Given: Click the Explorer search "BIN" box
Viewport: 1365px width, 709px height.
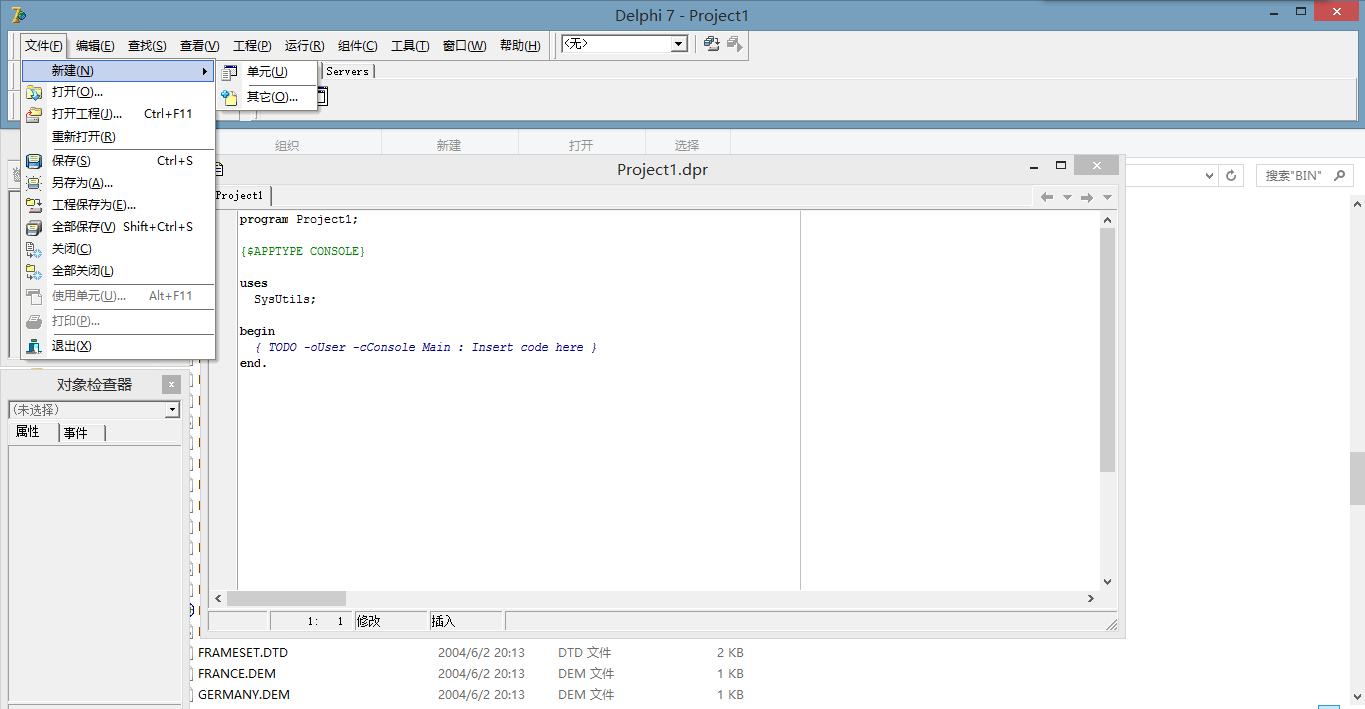Looking at the screenshot, I should (x=1294, y=175).
